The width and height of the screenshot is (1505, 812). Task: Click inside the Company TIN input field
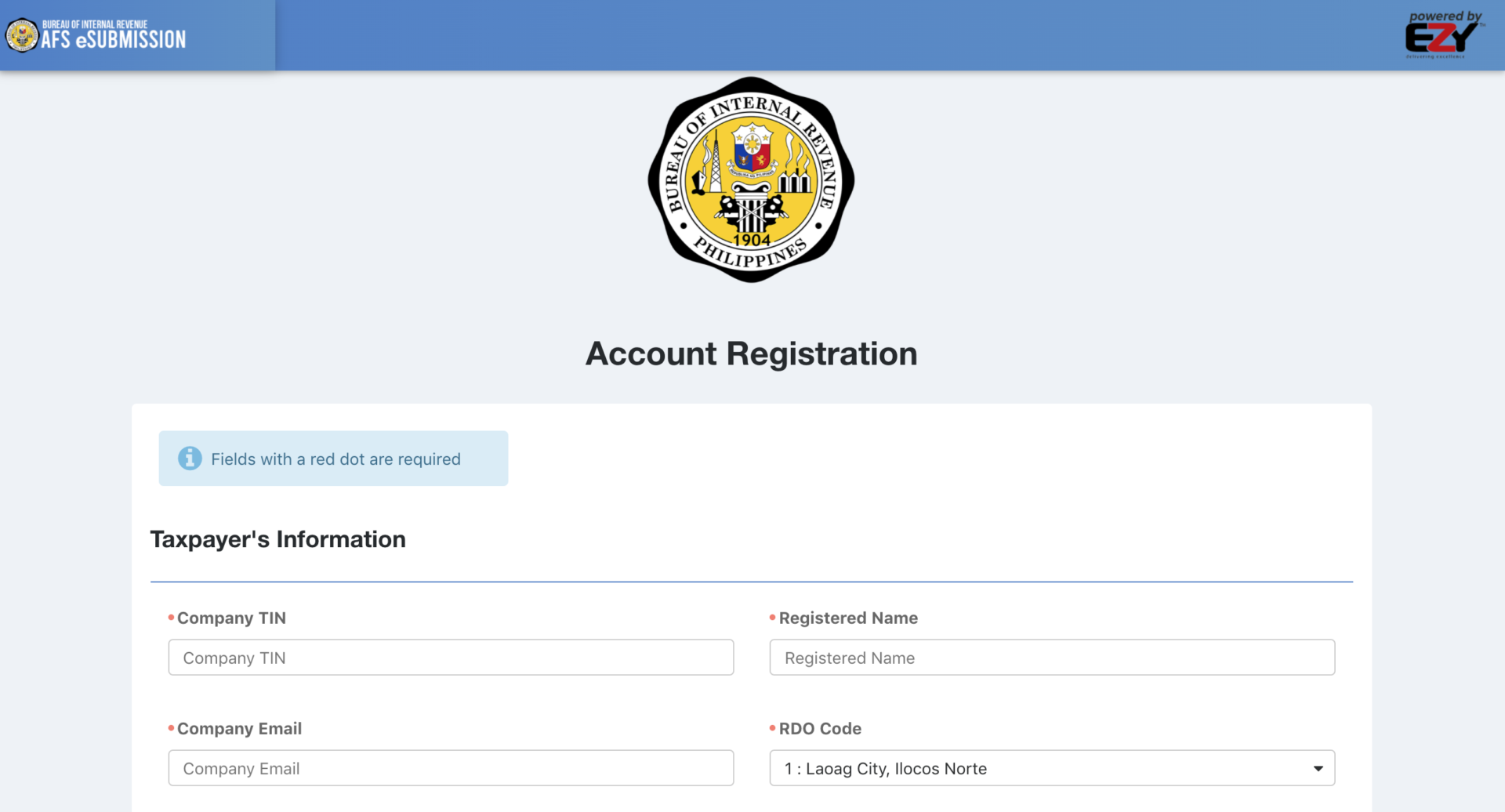click(451, 657)
